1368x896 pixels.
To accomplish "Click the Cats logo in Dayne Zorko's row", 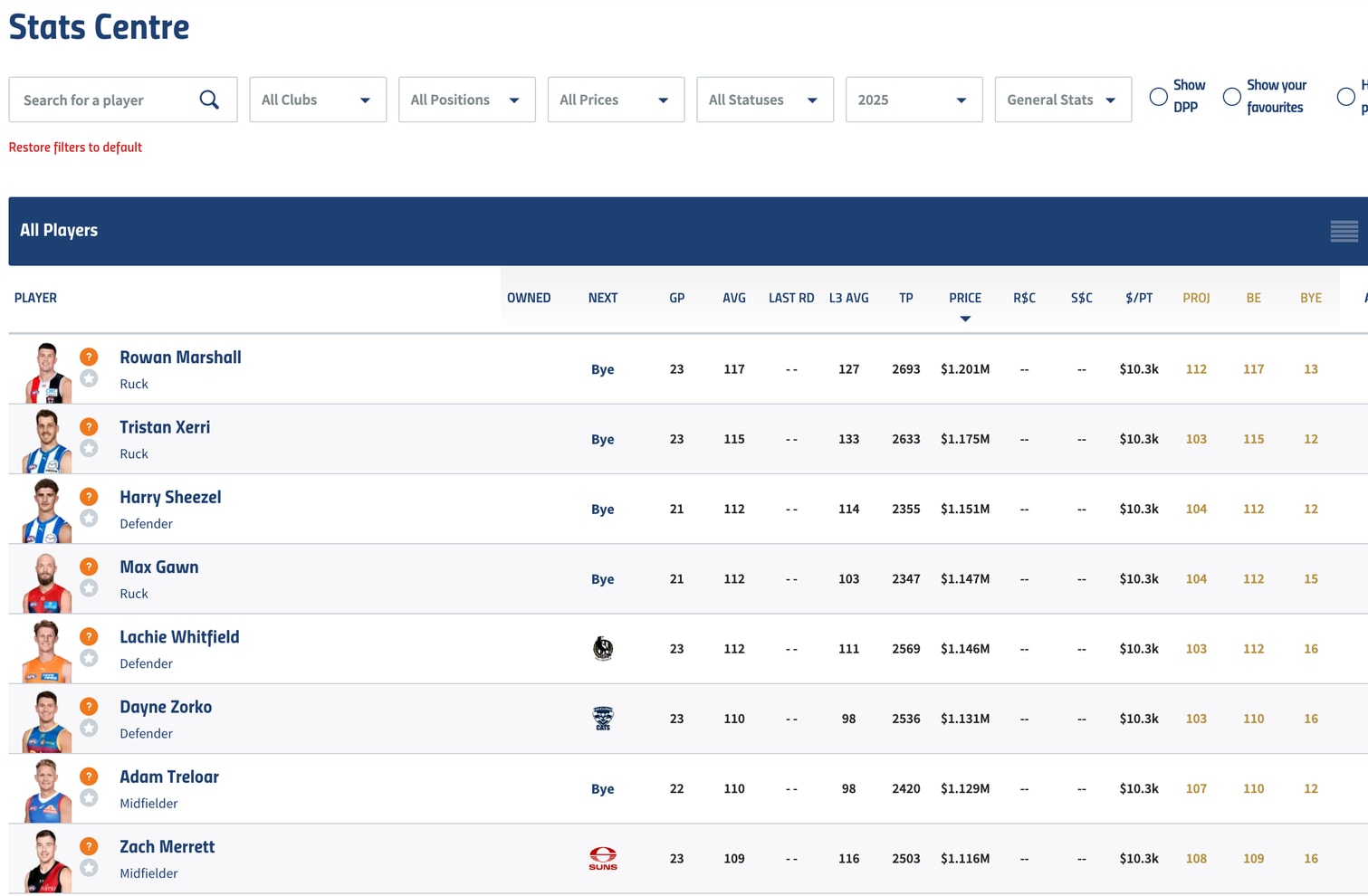I will 603,719.
